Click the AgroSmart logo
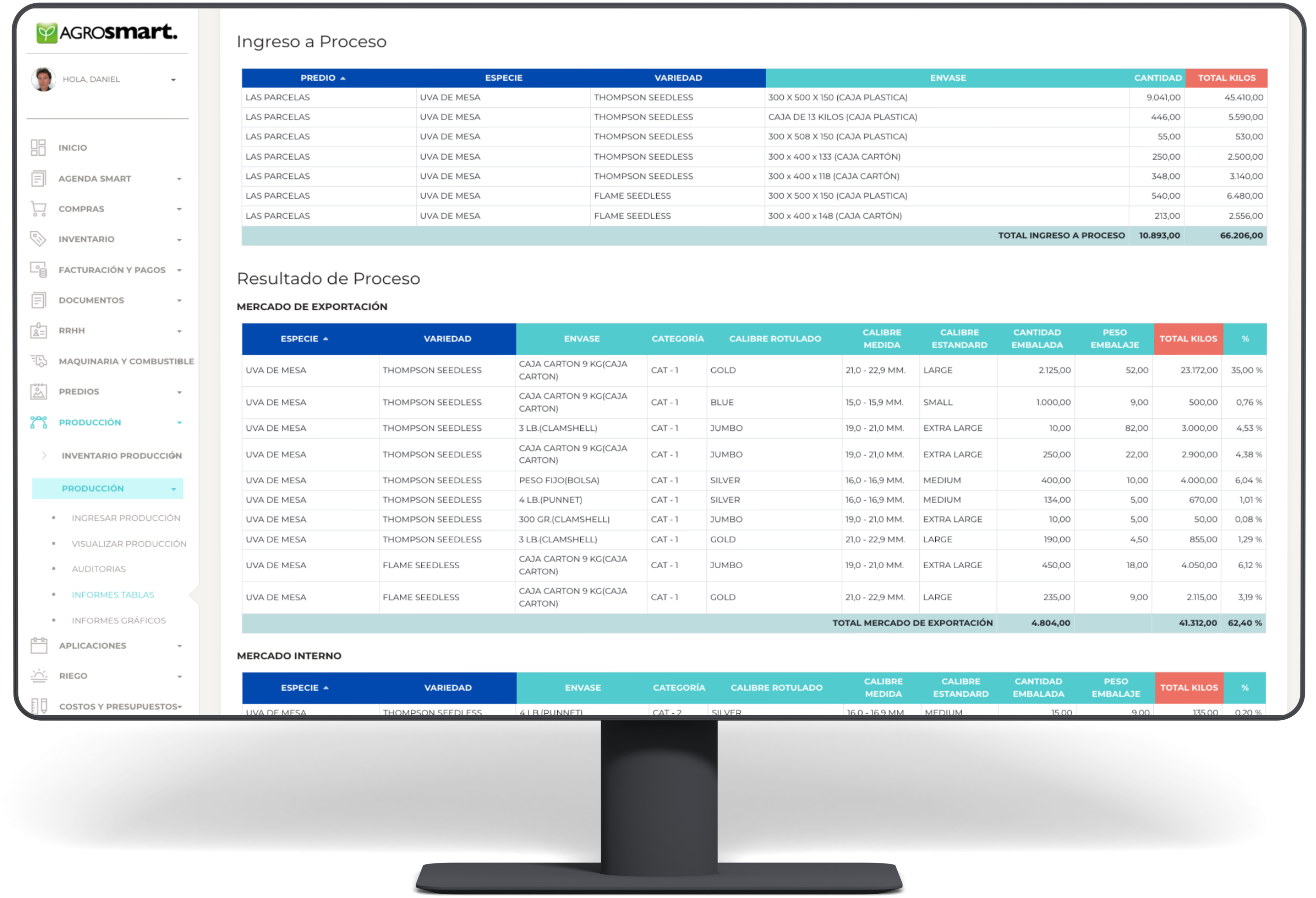 [107, 32]
